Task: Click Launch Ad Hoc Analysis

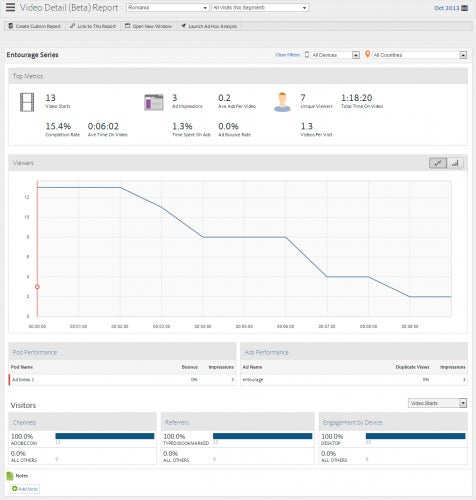Action: [209, 26]
